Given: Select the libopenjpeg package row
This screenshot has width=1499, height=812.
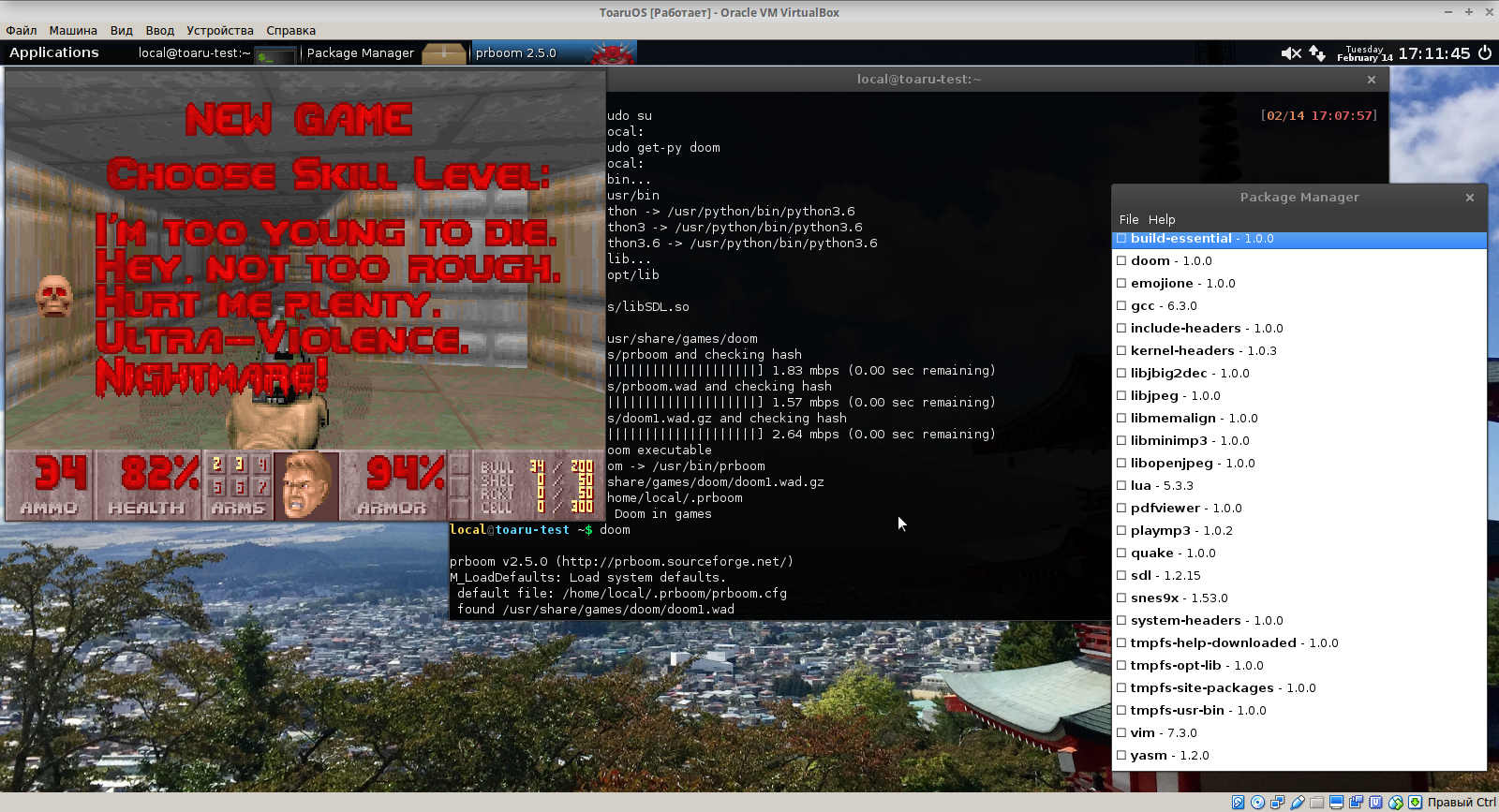Looking at the screenshot, I should point(1299,464).
